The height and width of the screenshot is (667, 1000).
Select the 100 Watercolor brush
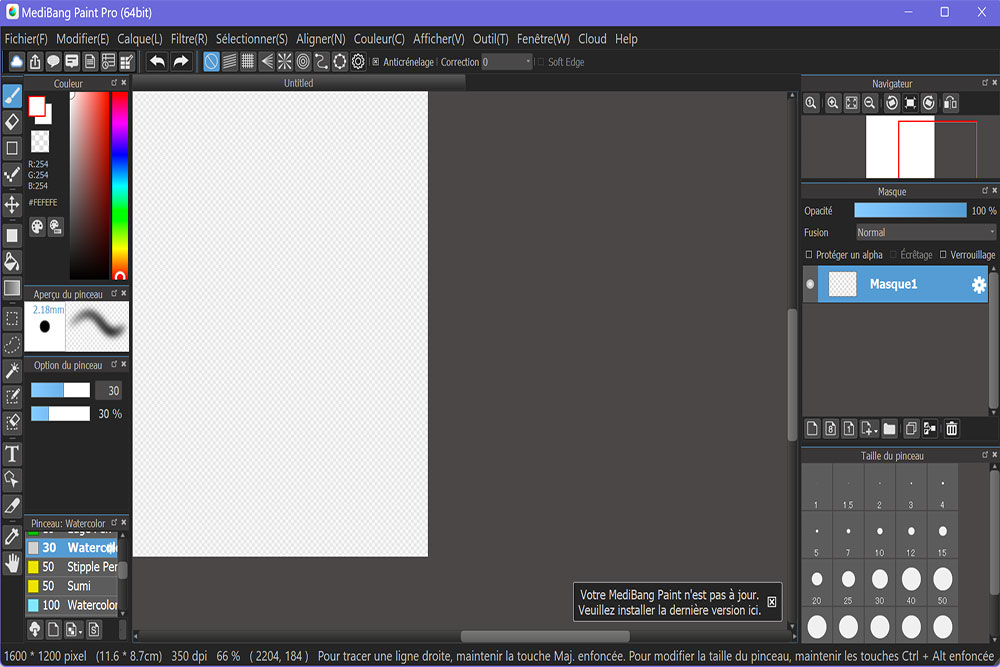[71, 605]
